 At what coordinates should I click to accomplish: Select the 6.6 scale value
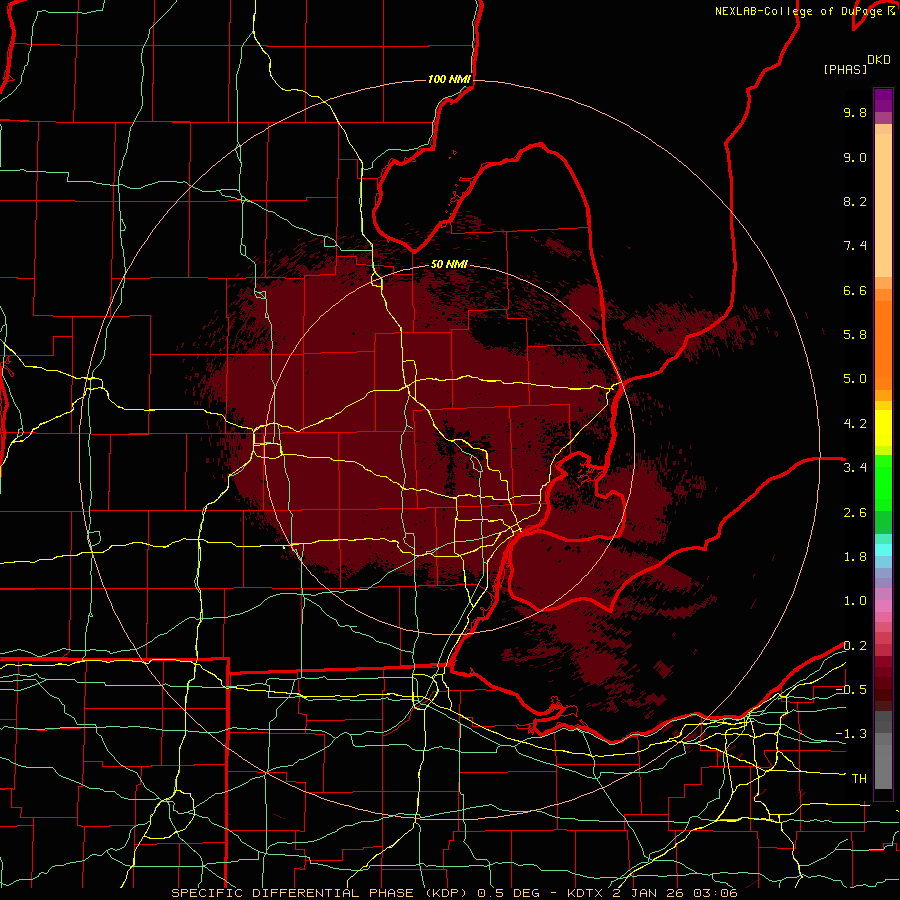click(855, 290)
